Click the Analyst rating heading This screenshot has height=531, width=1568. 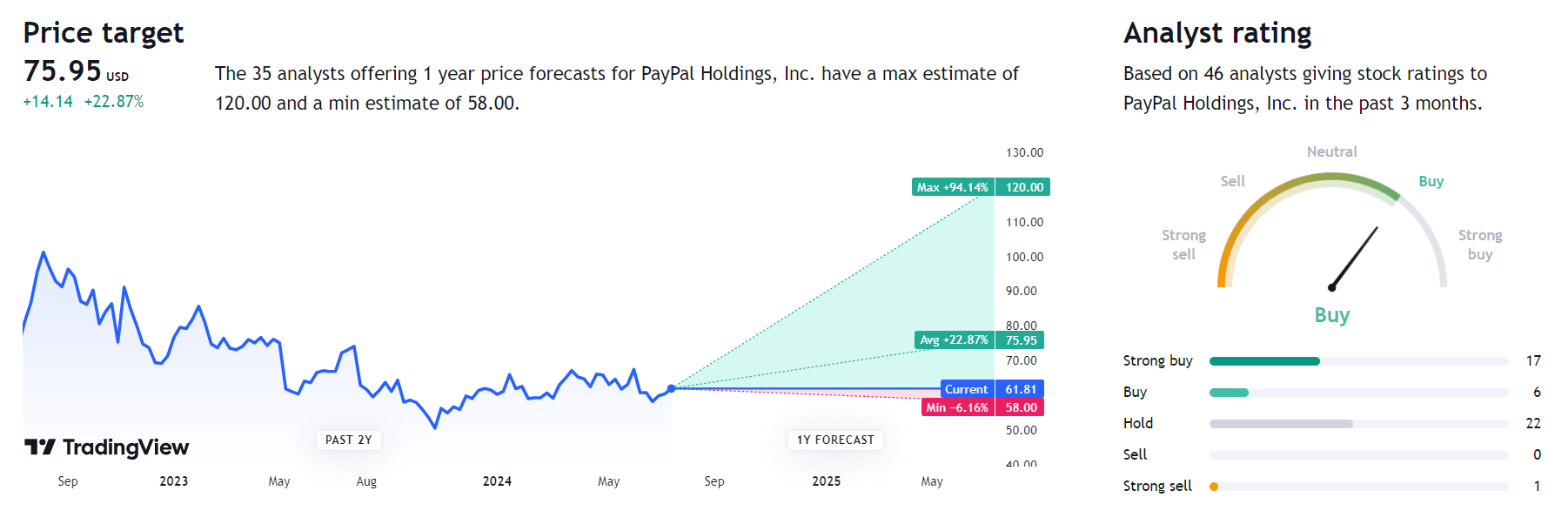click(x=1217, y=33)
